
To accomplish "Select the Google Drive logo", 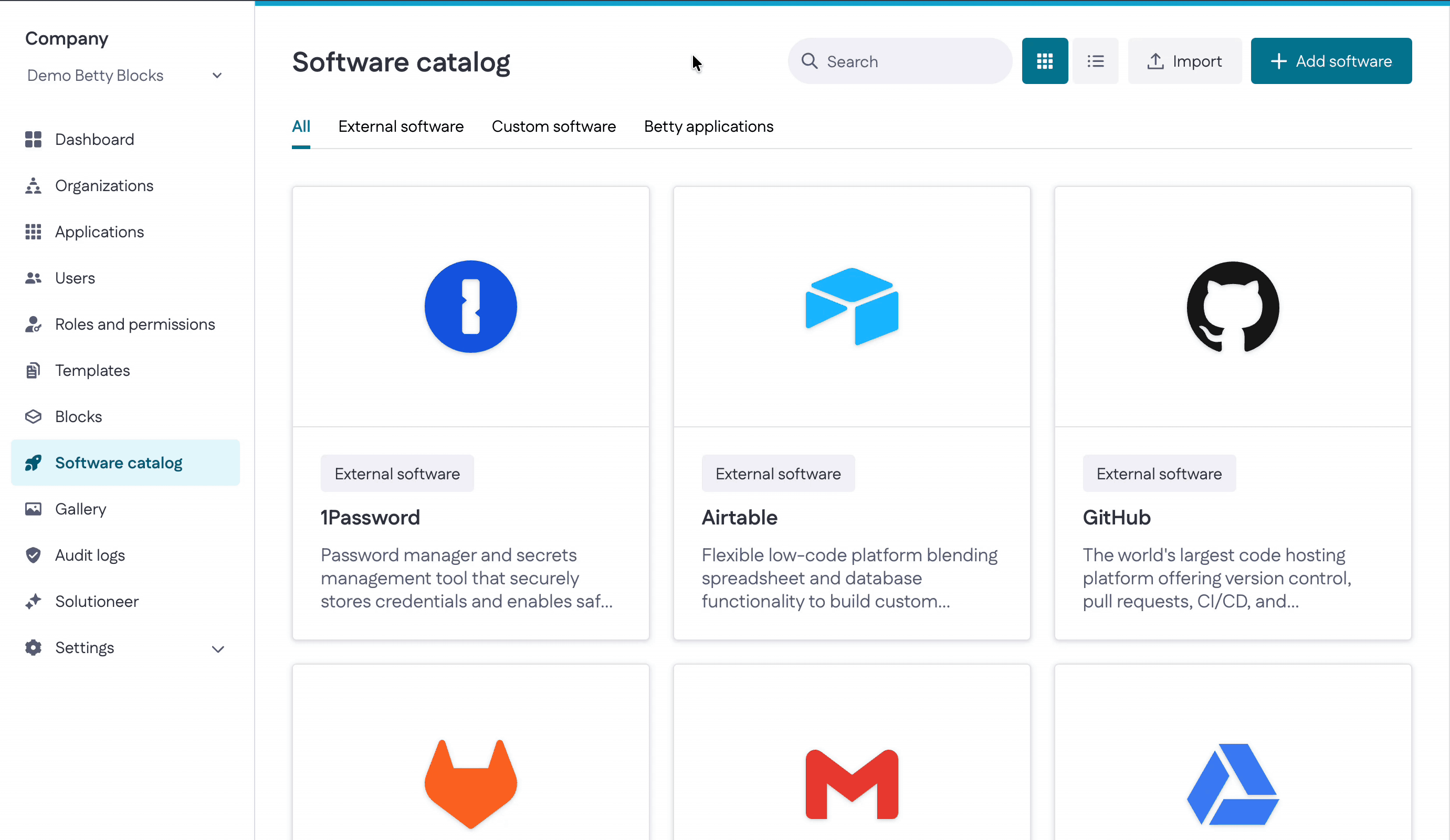I will tap(1233, 784).
